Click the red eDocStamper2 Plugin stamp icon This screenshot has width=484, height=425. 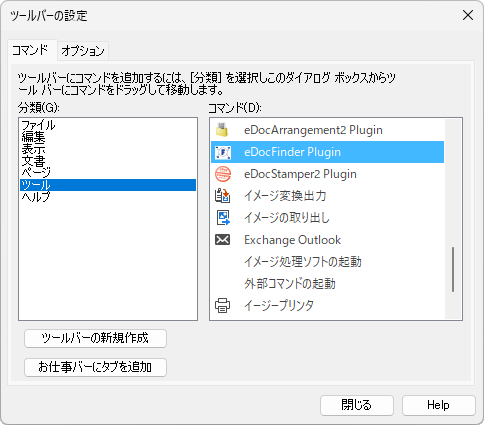[223, 174]
